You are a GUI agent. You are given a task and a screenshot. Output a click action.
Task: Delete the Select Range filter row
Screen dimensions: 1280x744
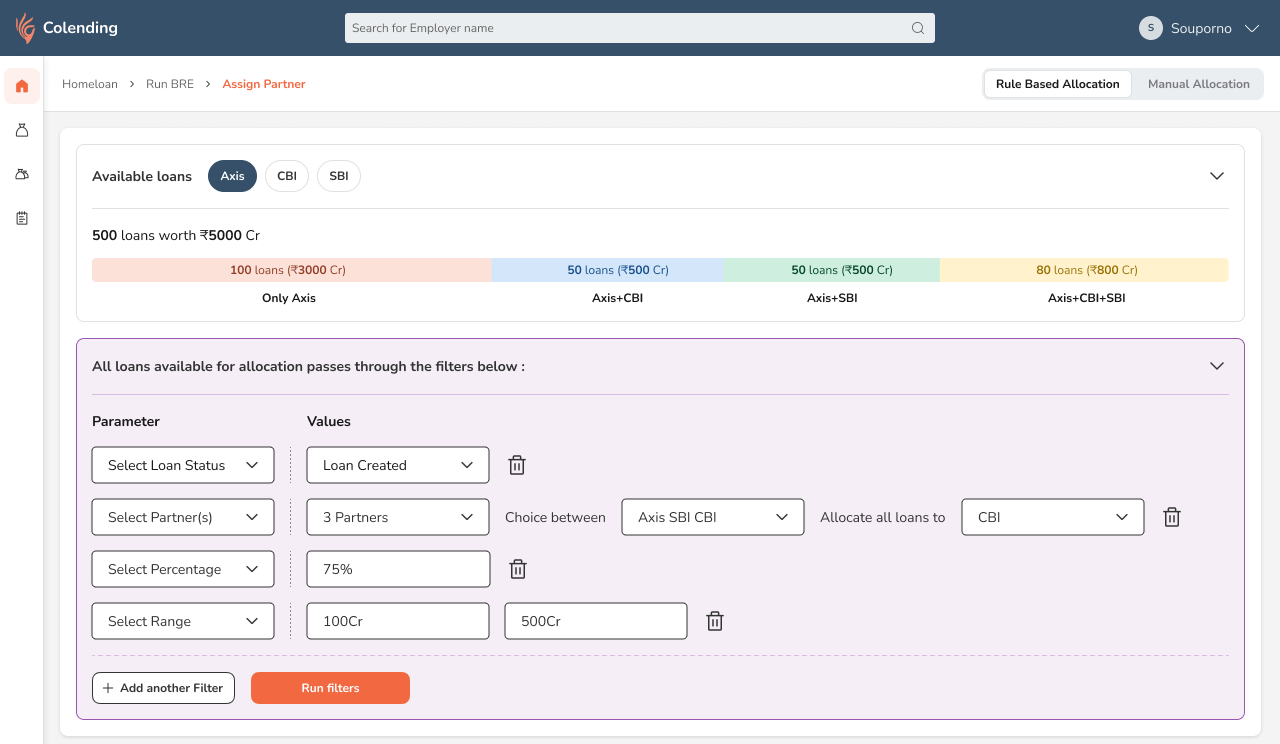pos(715,621)
